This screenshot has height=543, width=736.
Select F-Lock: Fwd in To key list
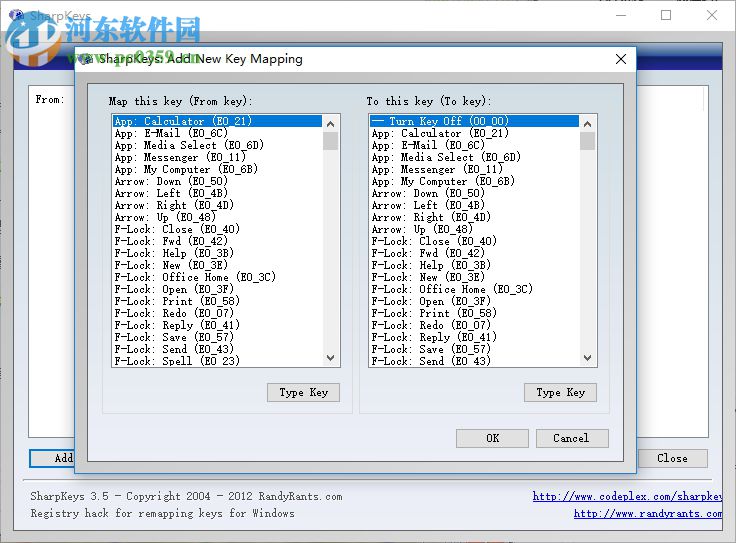tap(474, 253)
